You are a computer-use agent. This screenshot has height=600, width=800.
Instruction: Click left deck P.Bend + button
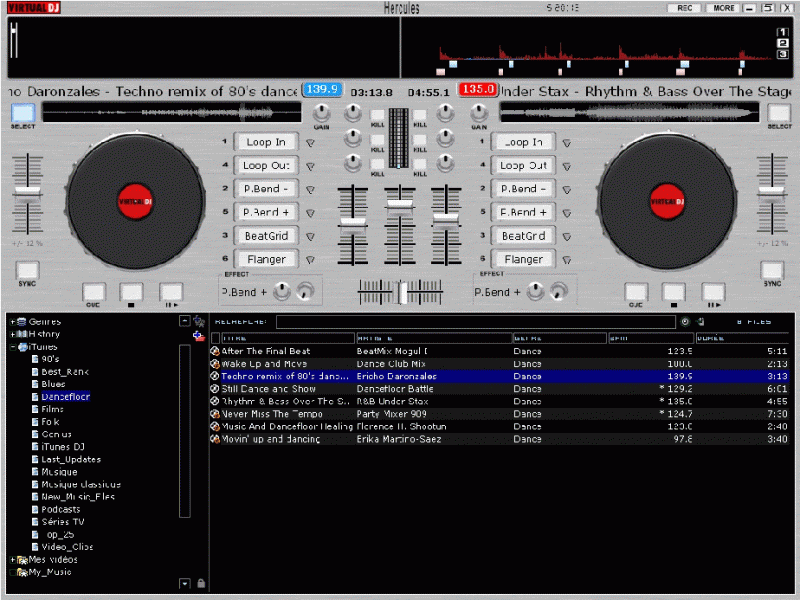click(x=266, y=212)
